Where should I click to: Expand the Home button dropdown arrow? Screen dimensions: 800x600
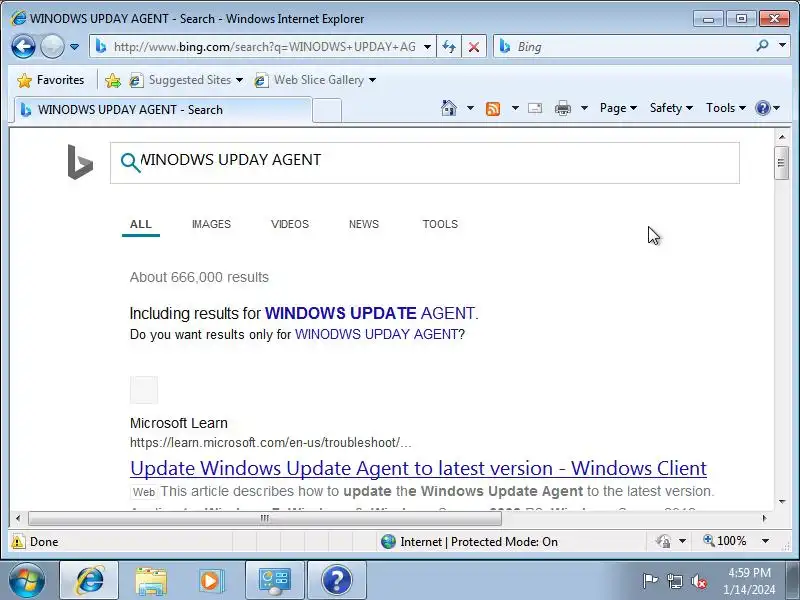tap(470, 108)
